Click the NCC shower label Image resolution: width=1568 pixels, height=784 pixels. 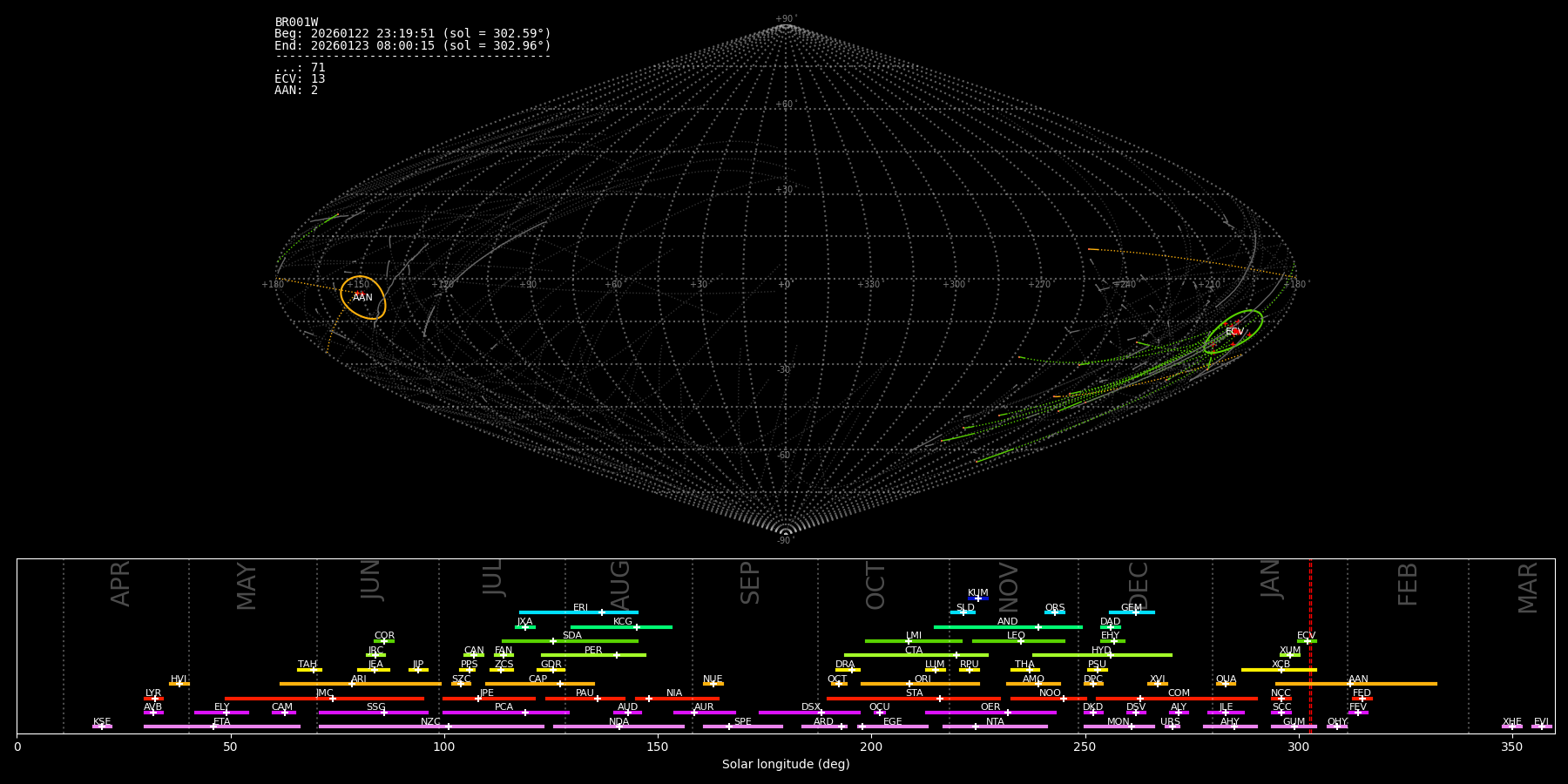[1281, 693]
